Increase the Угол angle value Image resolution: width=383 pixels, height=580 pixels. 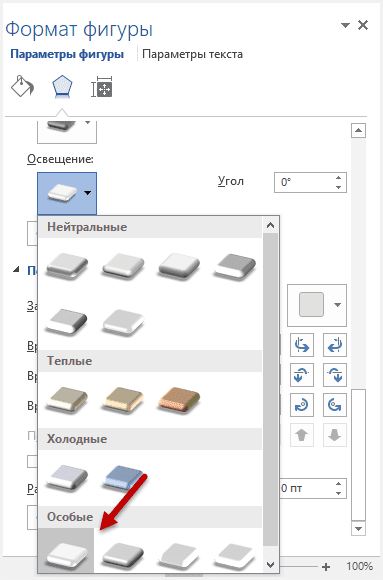point(338,178)
